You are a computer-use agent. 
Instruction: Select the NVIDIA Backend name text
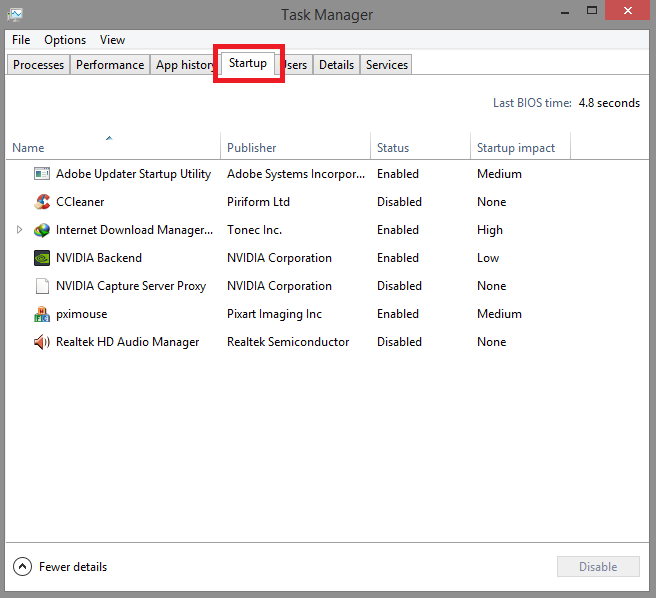point(99,258)
